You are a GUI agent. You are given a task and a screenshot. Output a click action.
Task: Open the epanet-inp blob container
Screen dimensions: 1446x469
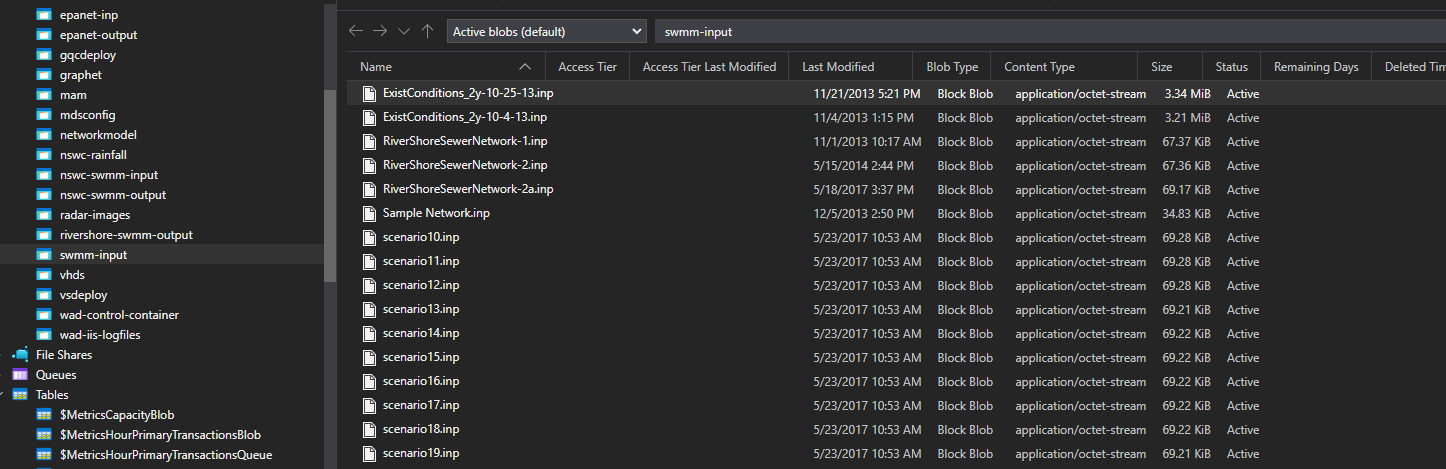[x=89, y=15]
